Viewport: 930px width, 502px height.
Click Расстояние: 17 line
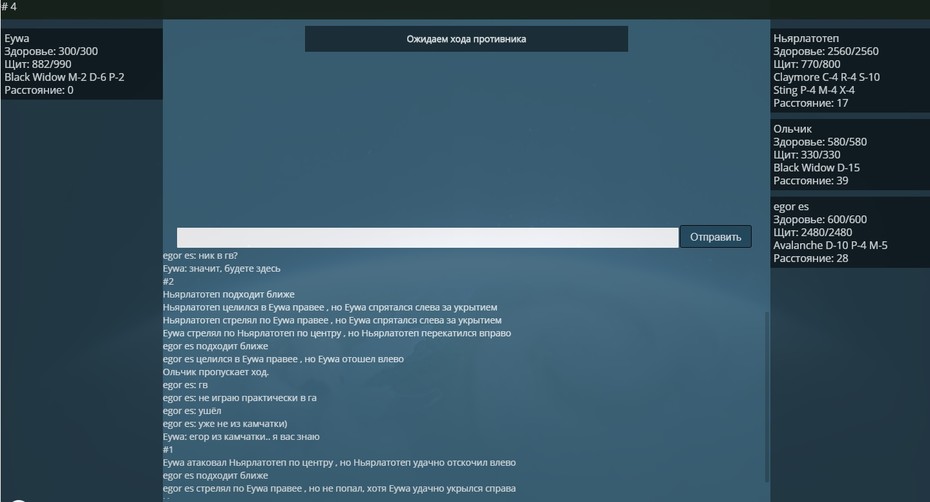(811, 103)
